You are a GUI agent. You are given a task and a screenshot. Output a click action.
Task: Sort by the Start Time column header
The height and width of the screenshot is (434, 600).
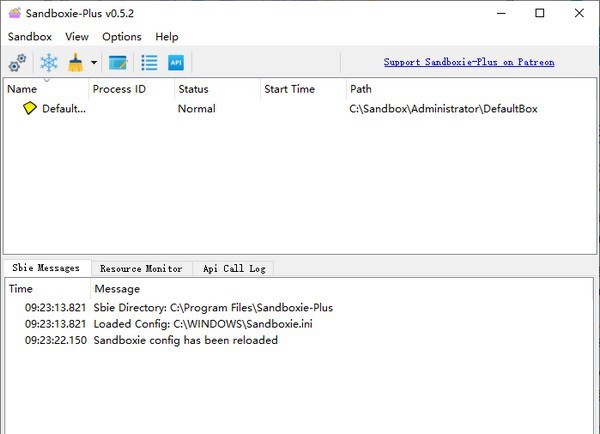303,89
